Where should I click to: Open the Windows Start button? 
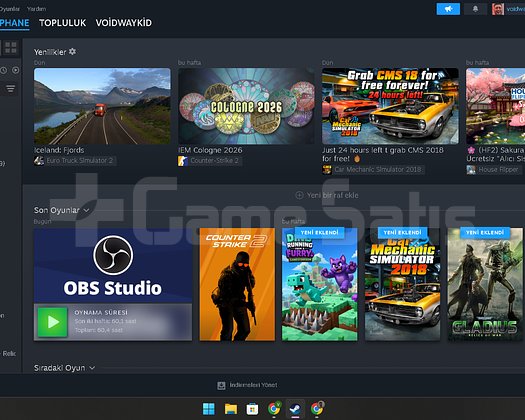click(x=209, y=409)
